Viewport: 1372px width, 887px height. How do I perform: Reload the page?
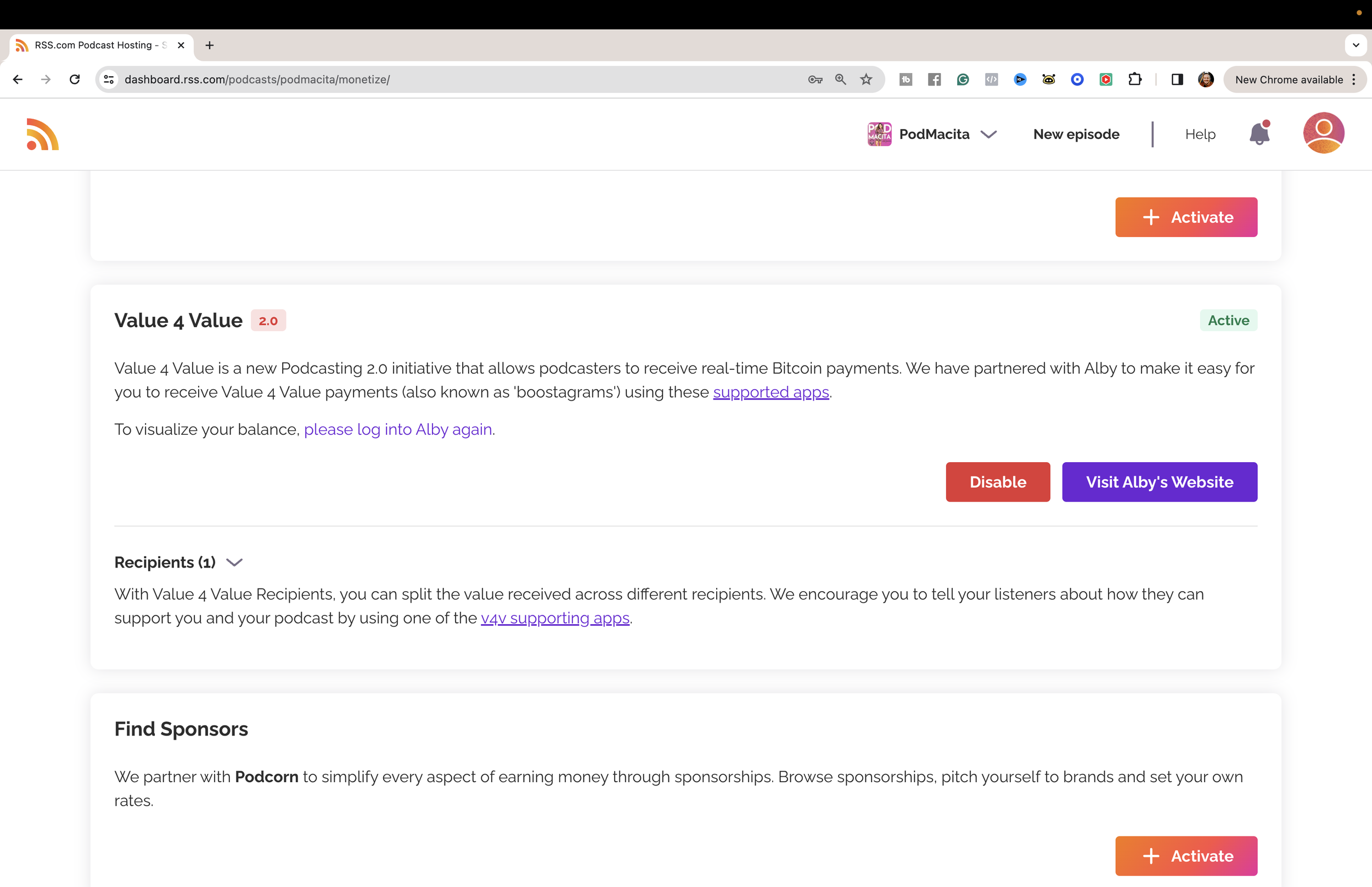(75, 80)
